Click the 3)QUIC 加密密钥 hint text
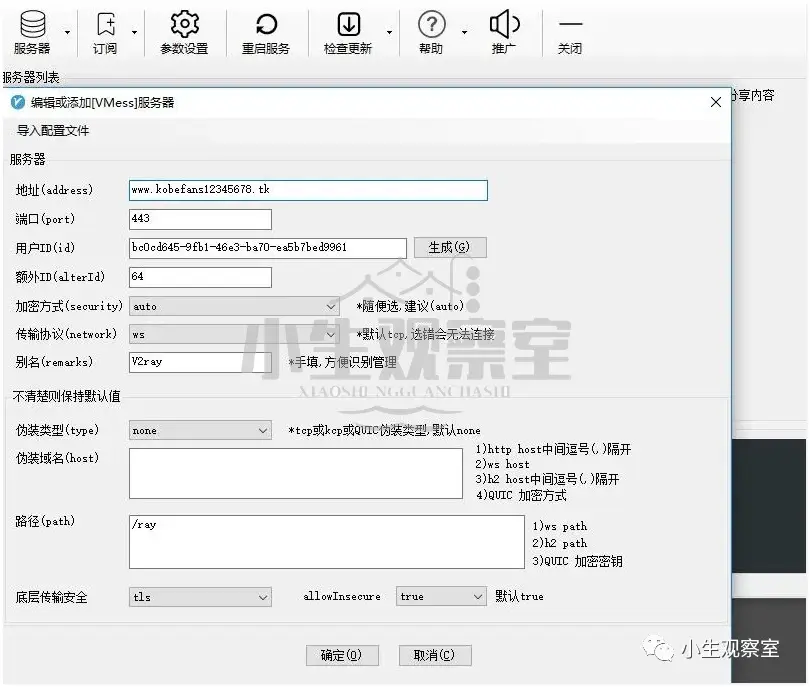810x687 pixels. pos(577,561)
